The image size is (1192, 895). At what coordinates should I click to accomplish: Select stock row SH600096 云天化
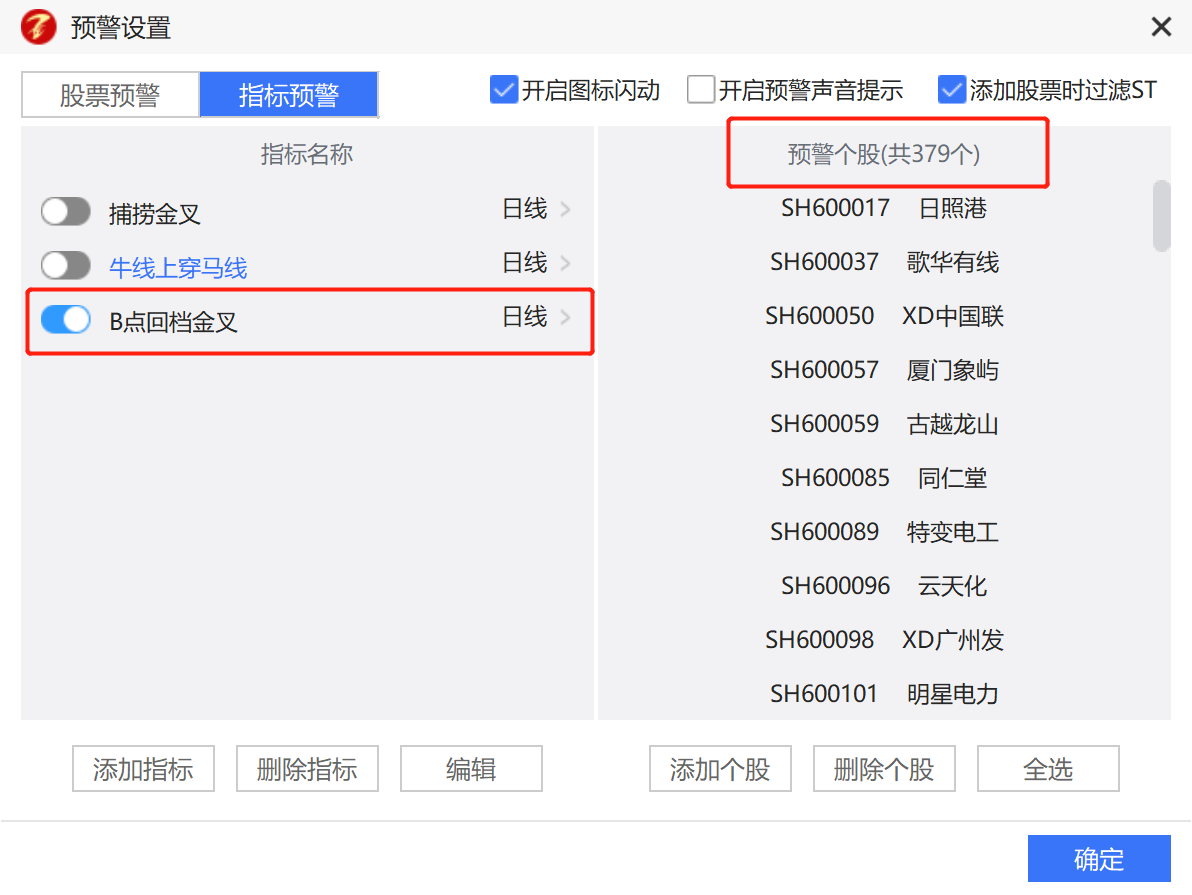pos(884,586)
